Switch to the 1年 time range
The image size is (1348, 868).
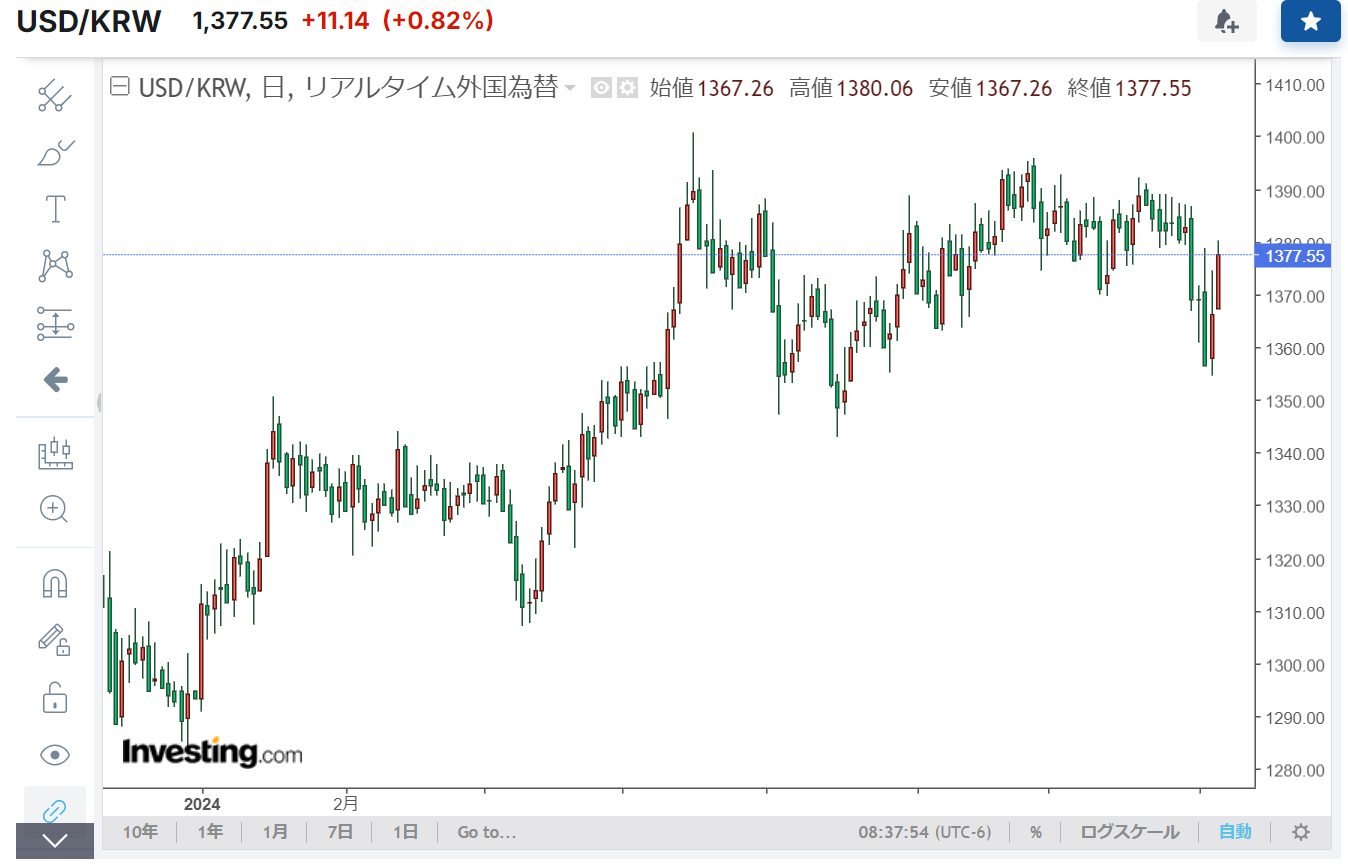click(210, 832)
